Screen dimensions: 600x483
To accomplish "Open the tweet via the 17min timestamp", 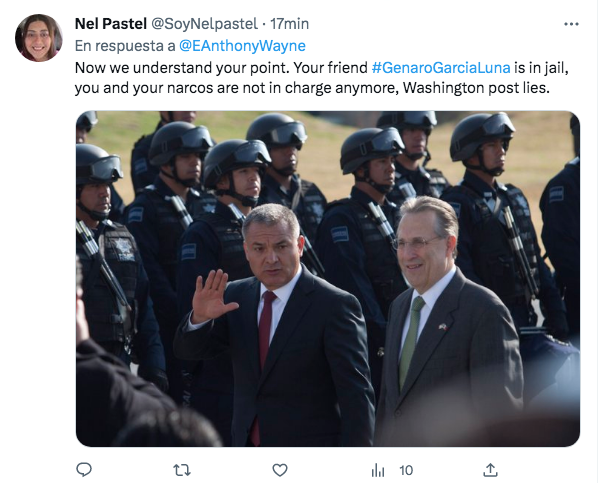I will [x=289, y=24].
